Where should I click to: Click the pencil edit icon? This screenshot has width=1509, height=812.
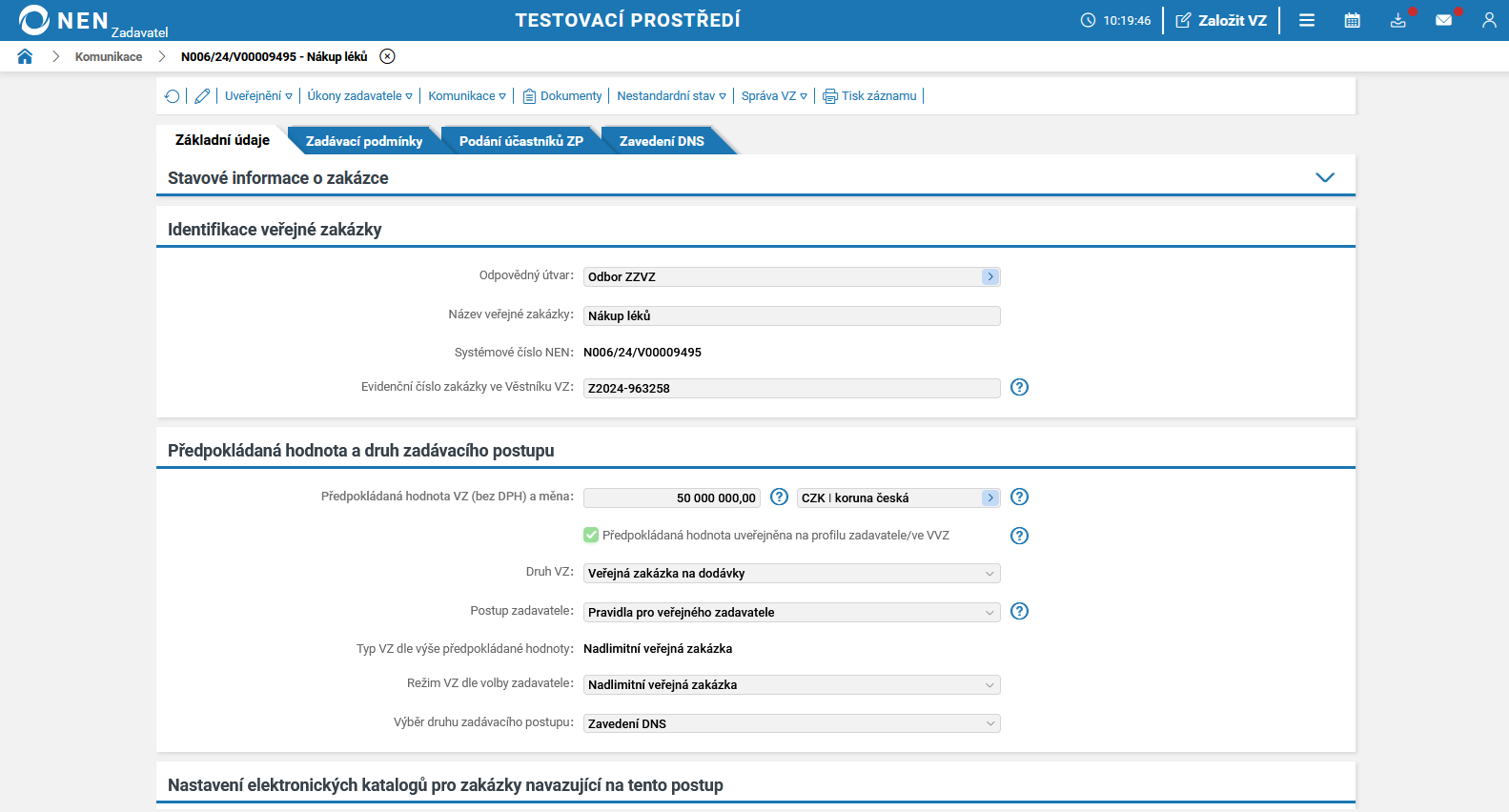coord(202,96)
